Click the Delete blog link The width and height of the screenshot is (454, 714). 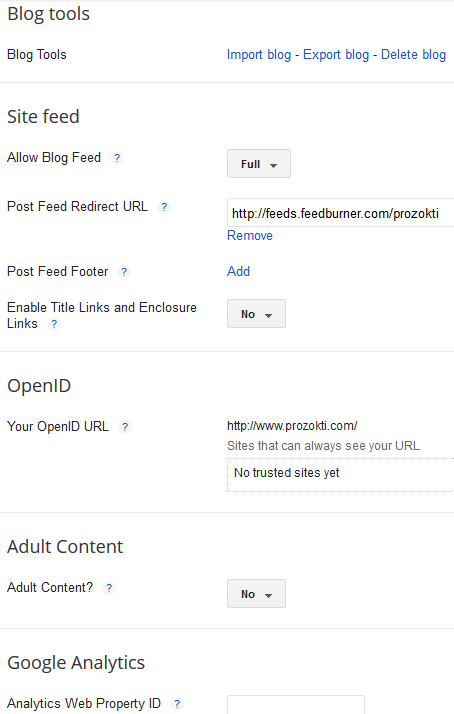[413, 55]
